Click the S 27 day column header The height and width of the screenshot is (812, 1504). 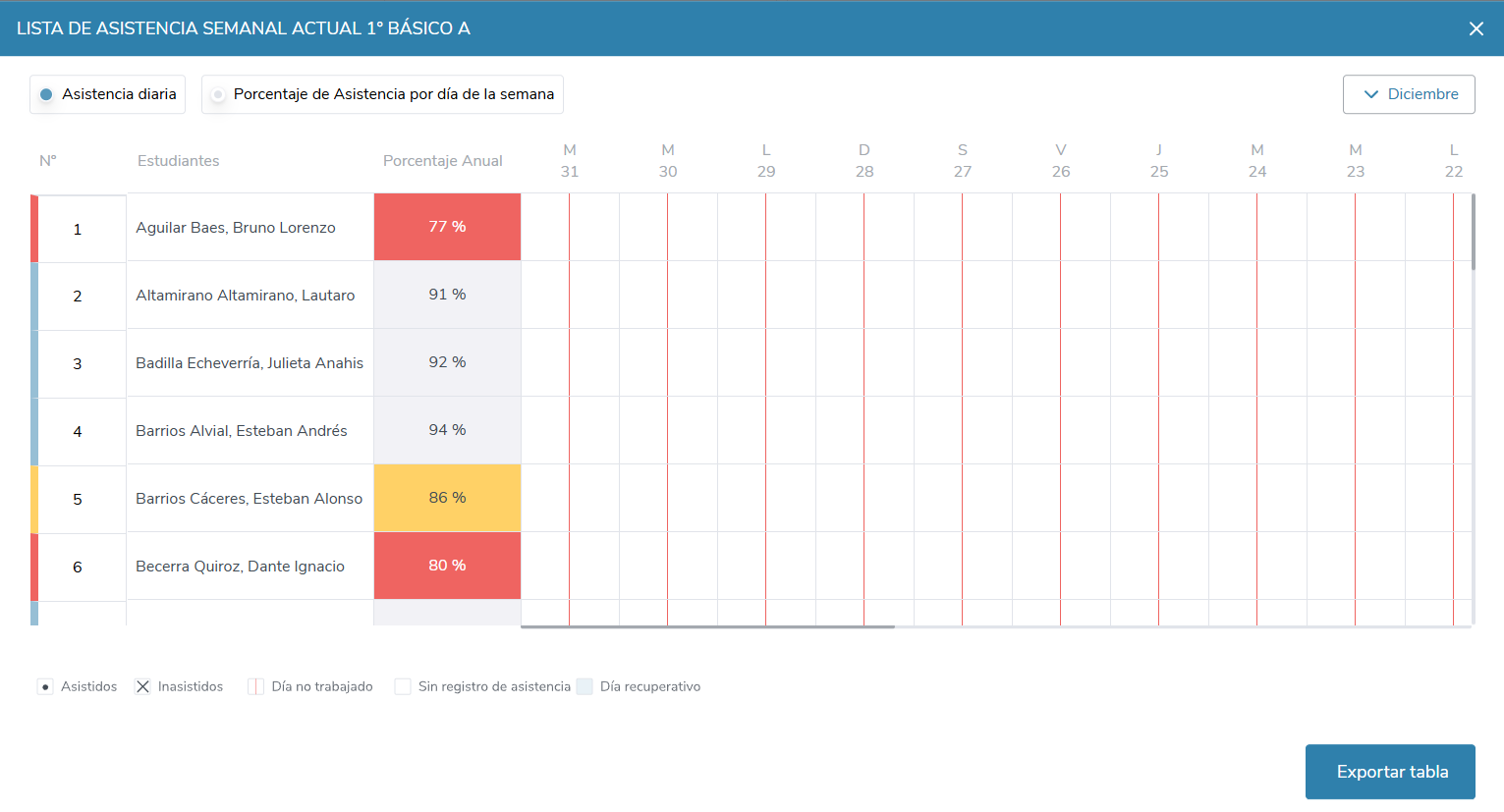(963, 161)
